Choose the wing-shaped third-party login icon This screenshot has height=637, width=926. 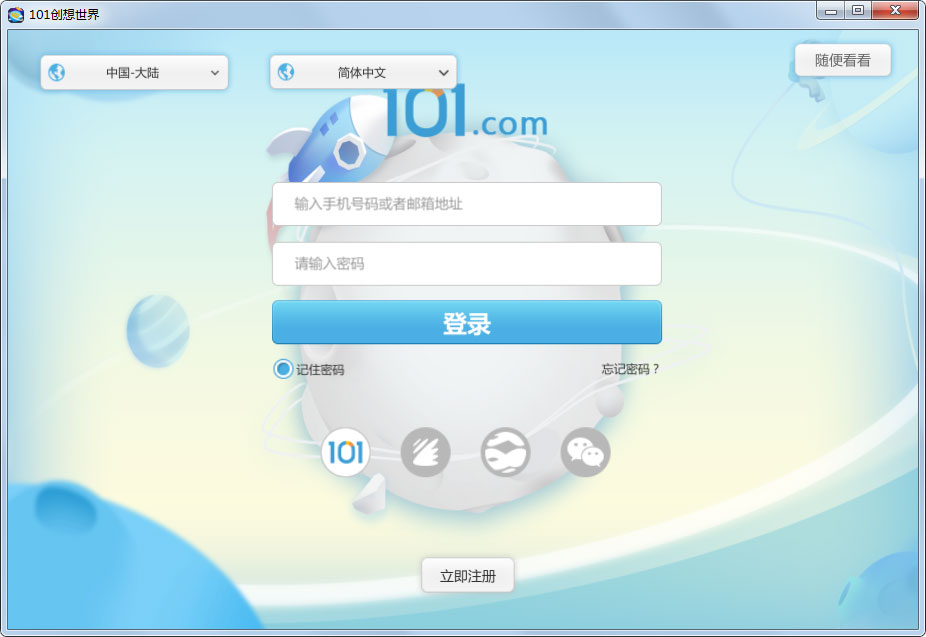425,452
